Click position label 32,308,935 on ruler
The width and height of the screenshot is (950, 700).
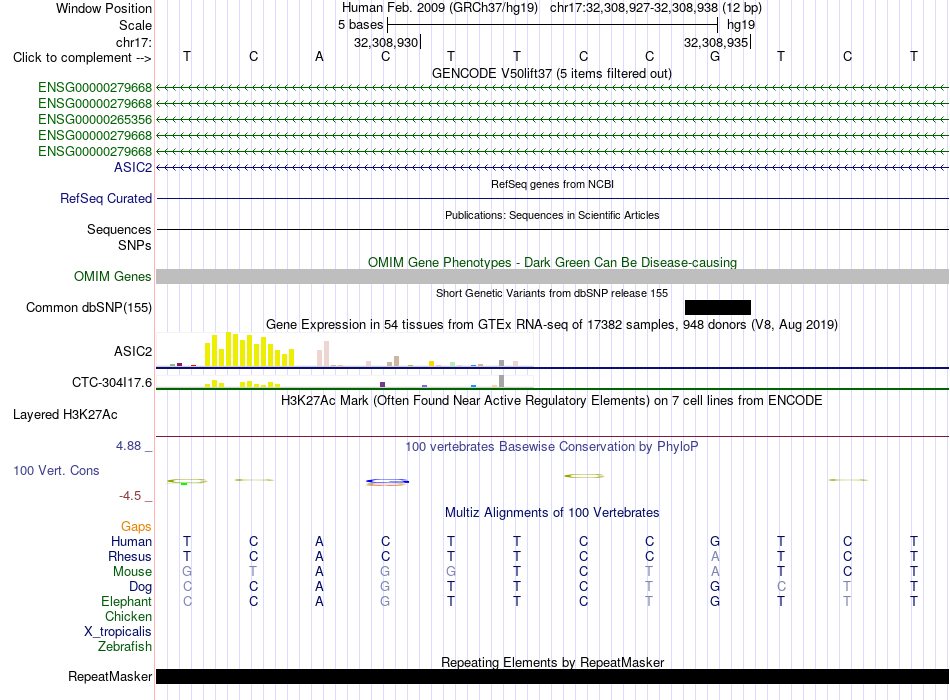[x=716, y=42]
